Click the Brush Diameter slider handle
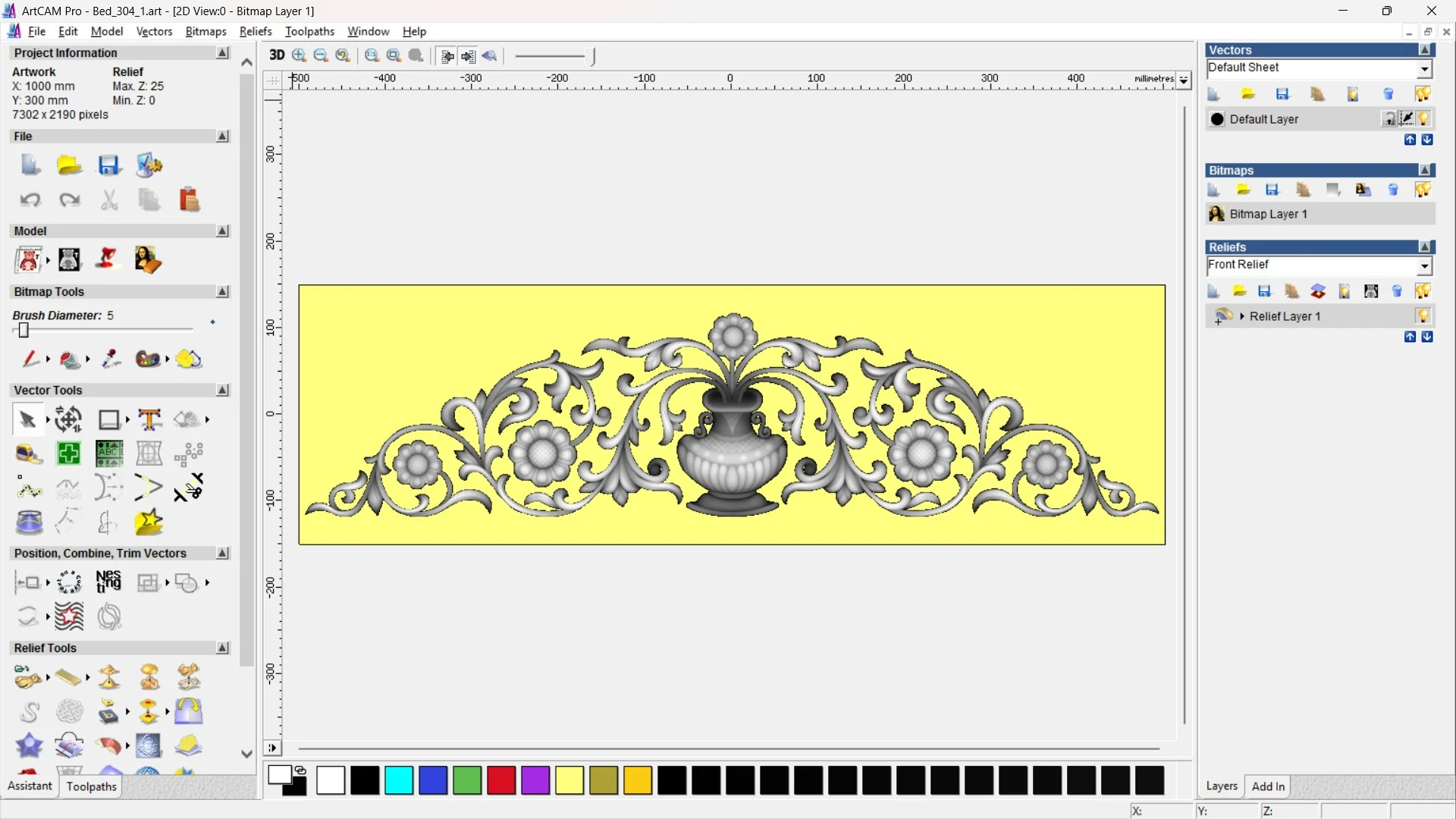 (24, 330)
